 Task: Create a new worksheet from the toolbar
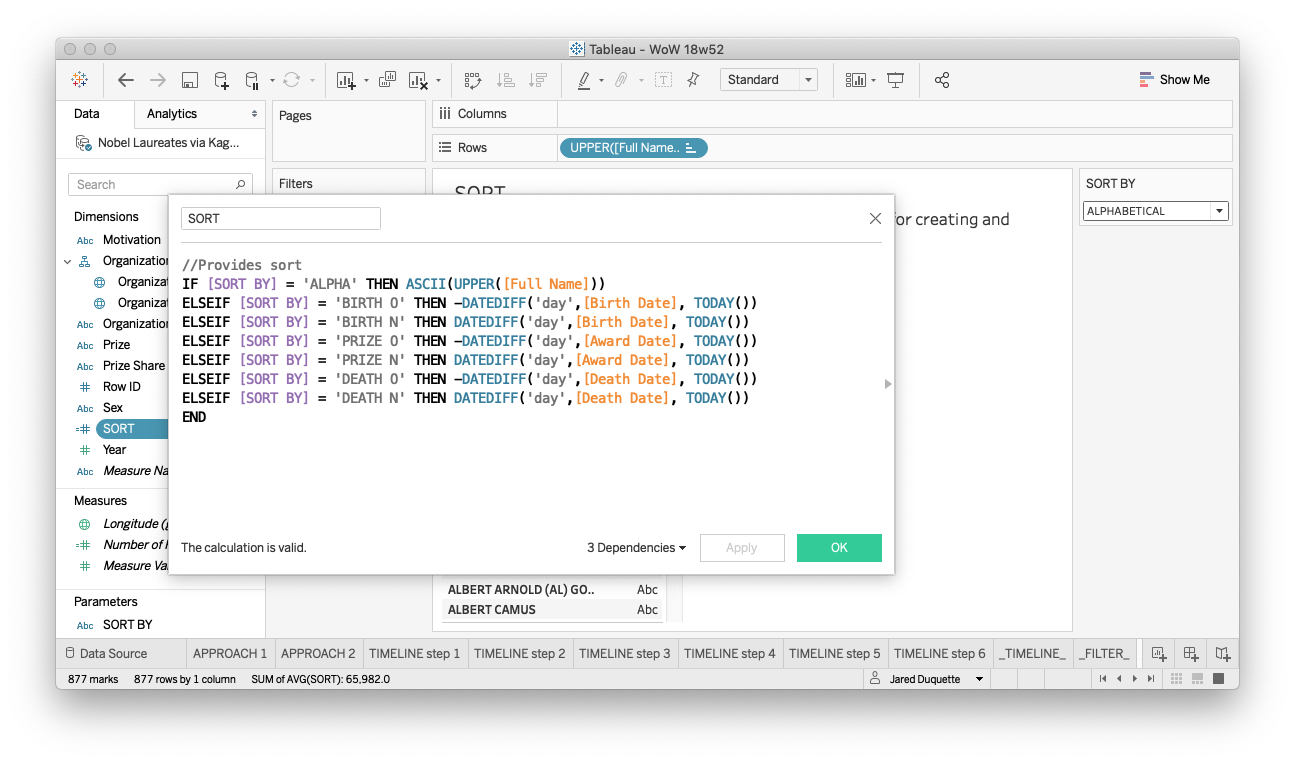[347, 80]
